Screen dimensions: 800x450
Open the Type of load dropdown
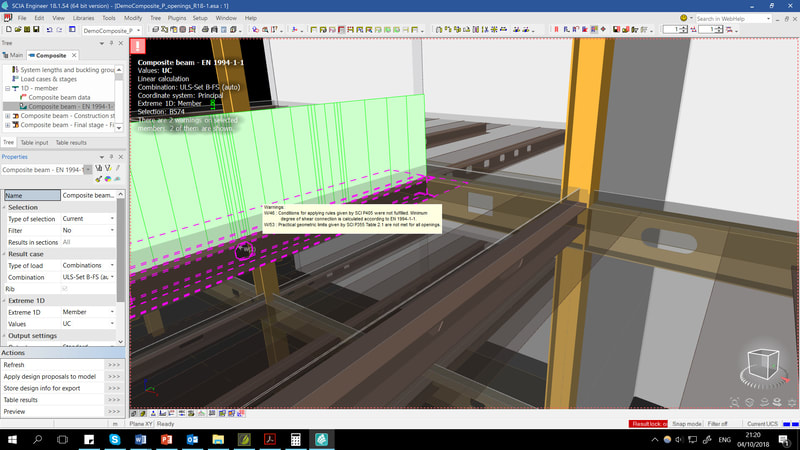(112, 265)
